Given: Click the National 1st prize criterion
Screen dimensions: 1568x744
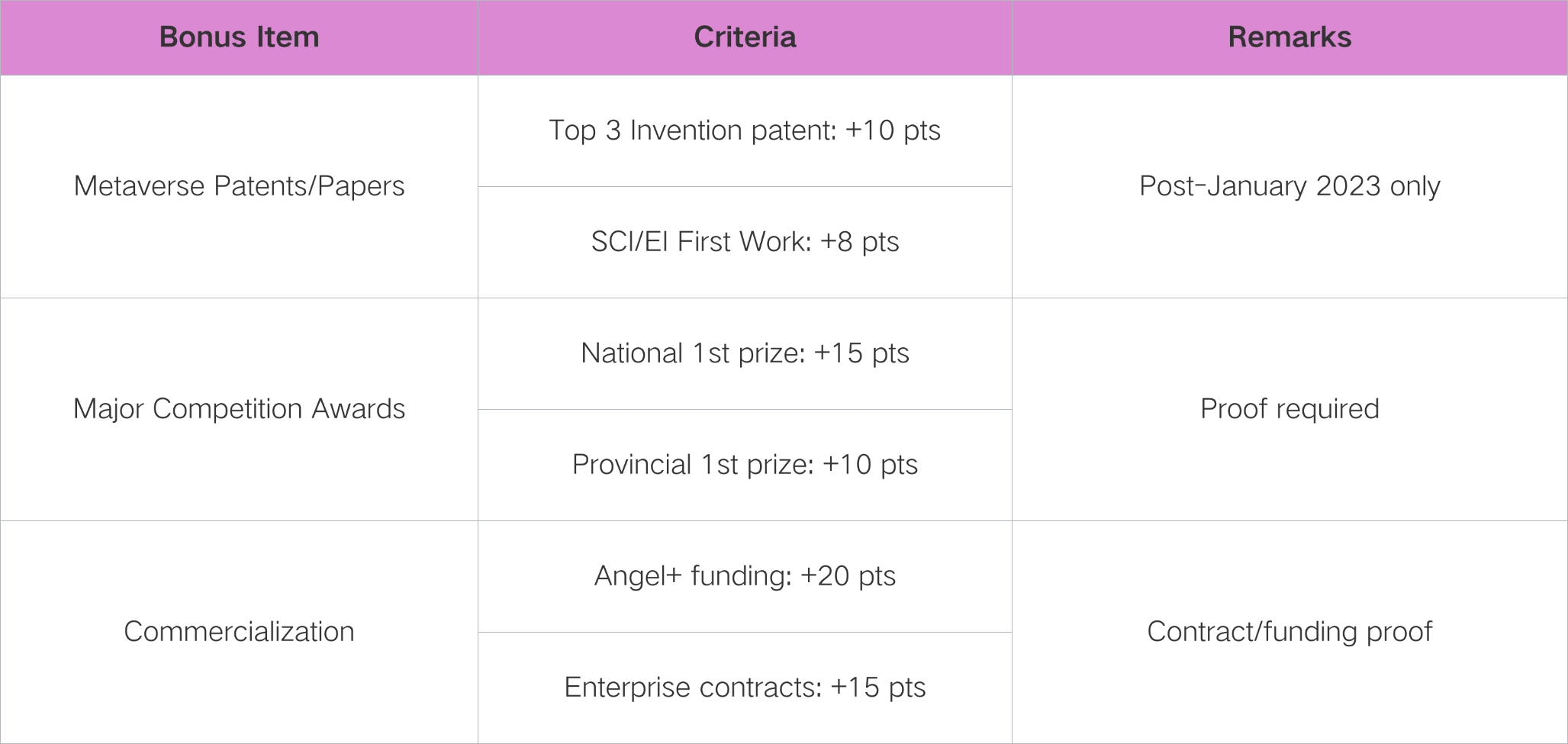Looking at the screenshot, I should pos(745,353).
